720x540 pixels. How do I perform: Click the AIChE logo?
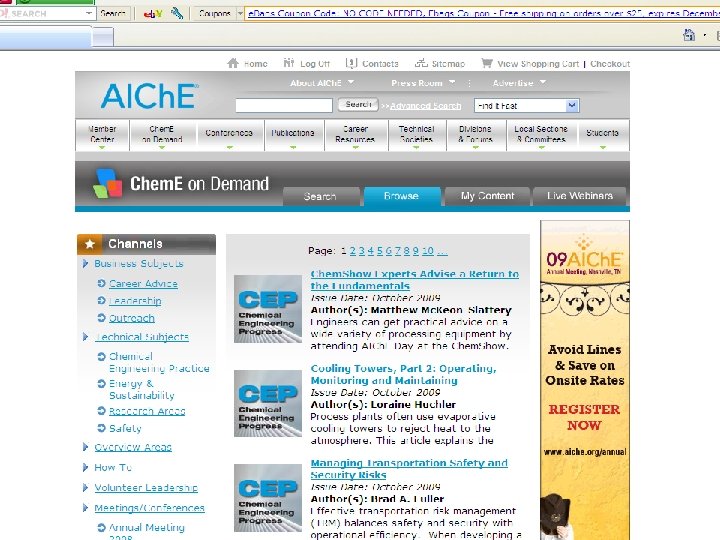pyautogui.click(x=149, y=96)
